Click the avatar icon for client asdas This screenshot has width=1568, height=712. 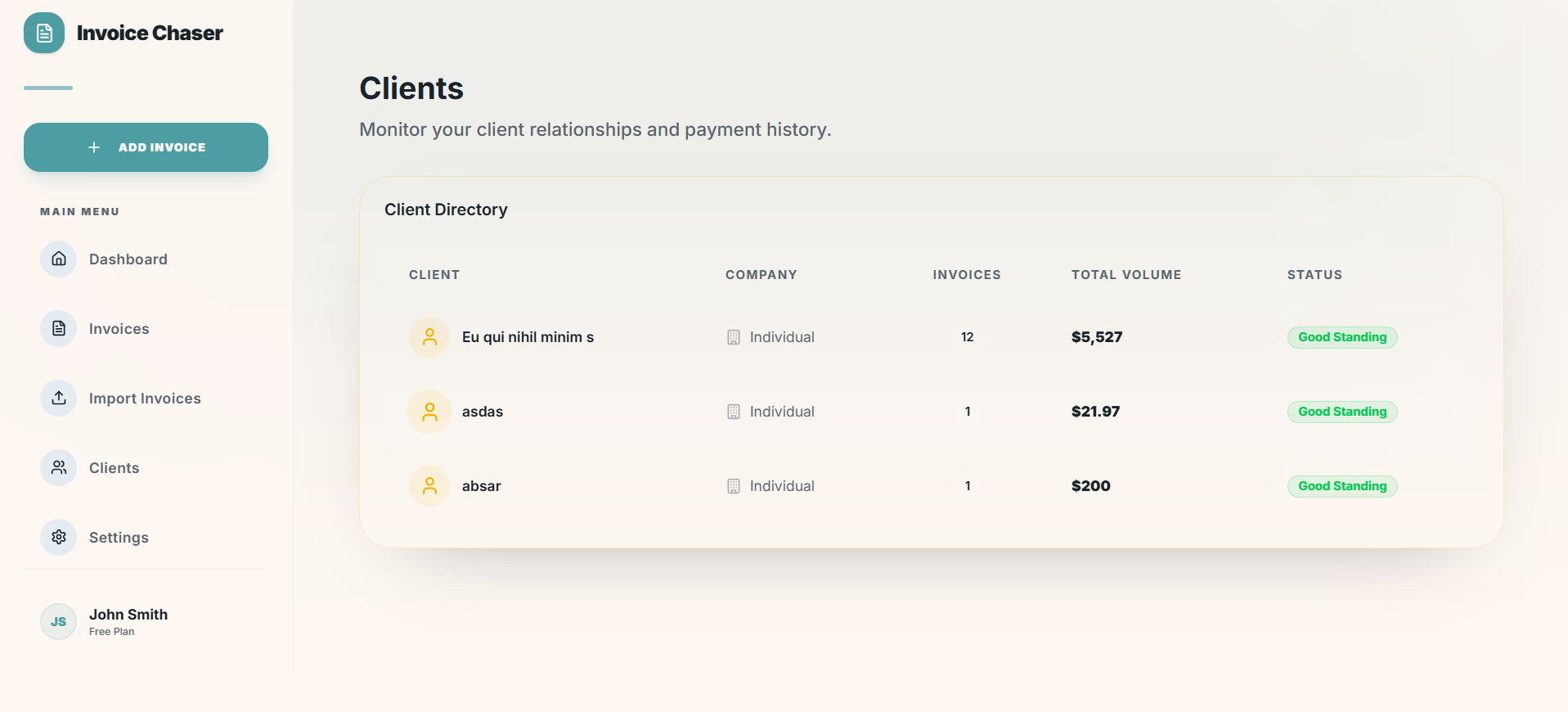[429, 412]
